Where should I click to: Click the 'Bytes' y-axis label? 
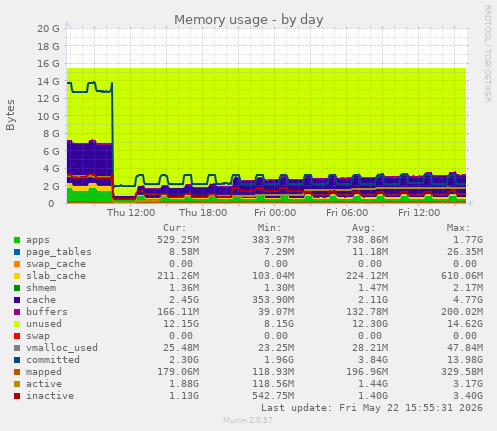pos(10,115)
